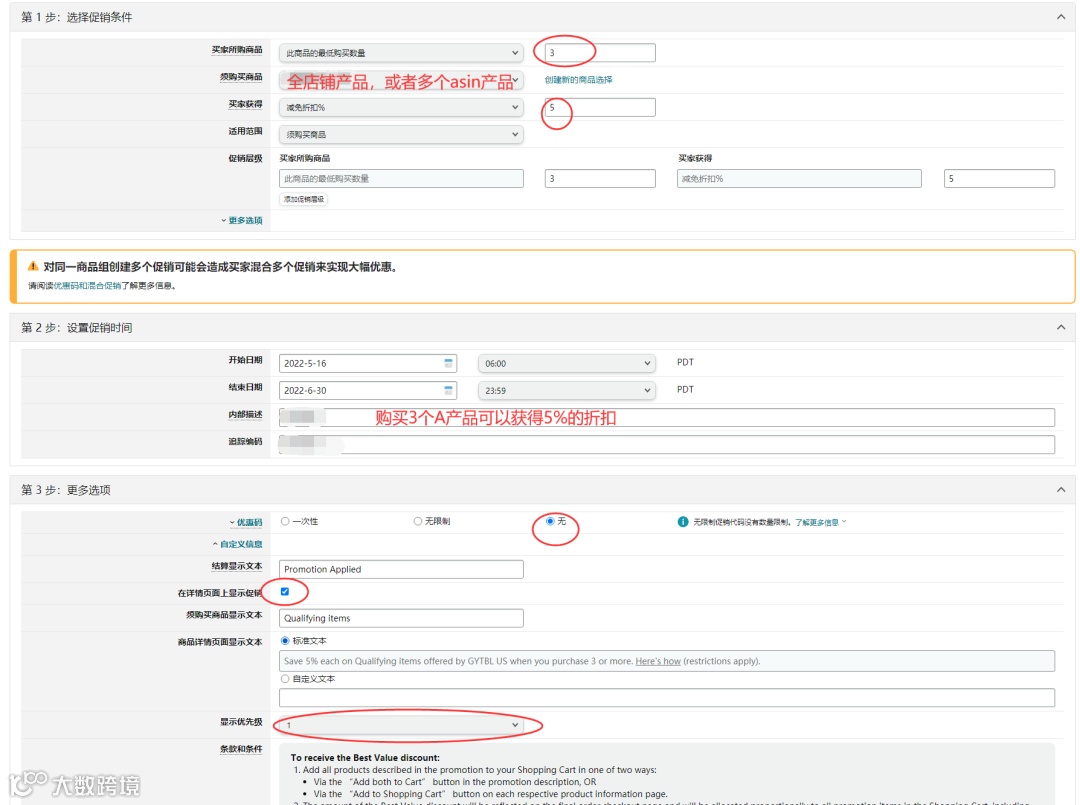Click the PDT label beside start time

pyautogui.click(x=685, y=362)
